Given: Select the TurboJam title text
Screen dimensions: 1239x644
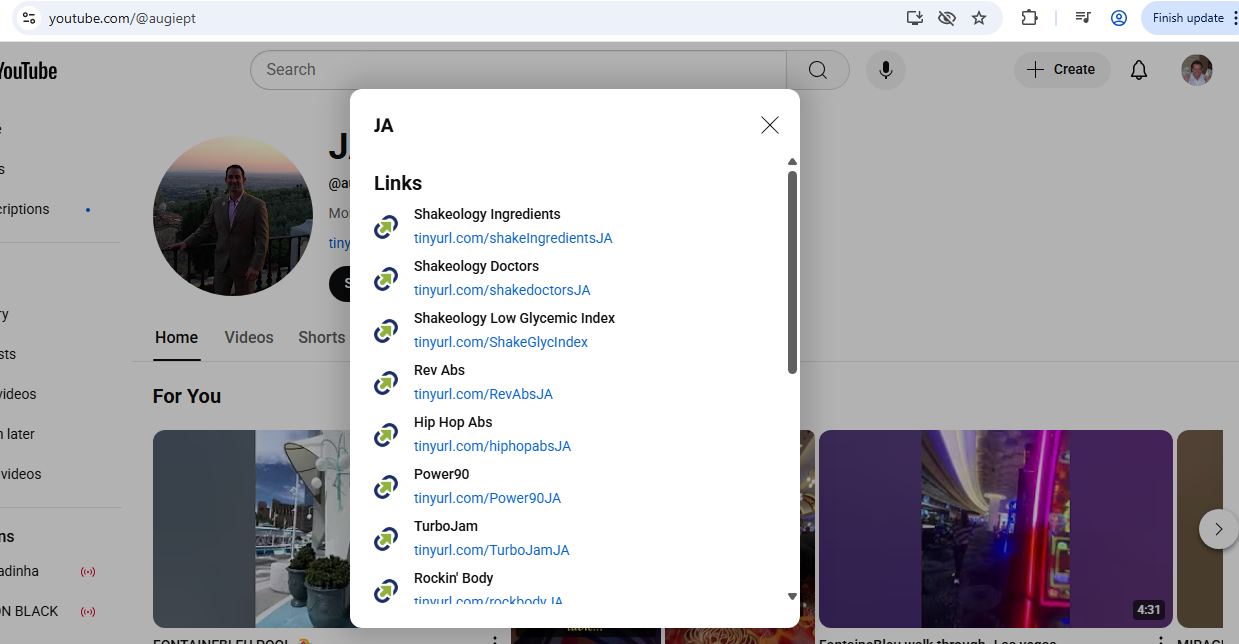Looking at the screenshot, I should pyautogui.click(x=446, y=526).
